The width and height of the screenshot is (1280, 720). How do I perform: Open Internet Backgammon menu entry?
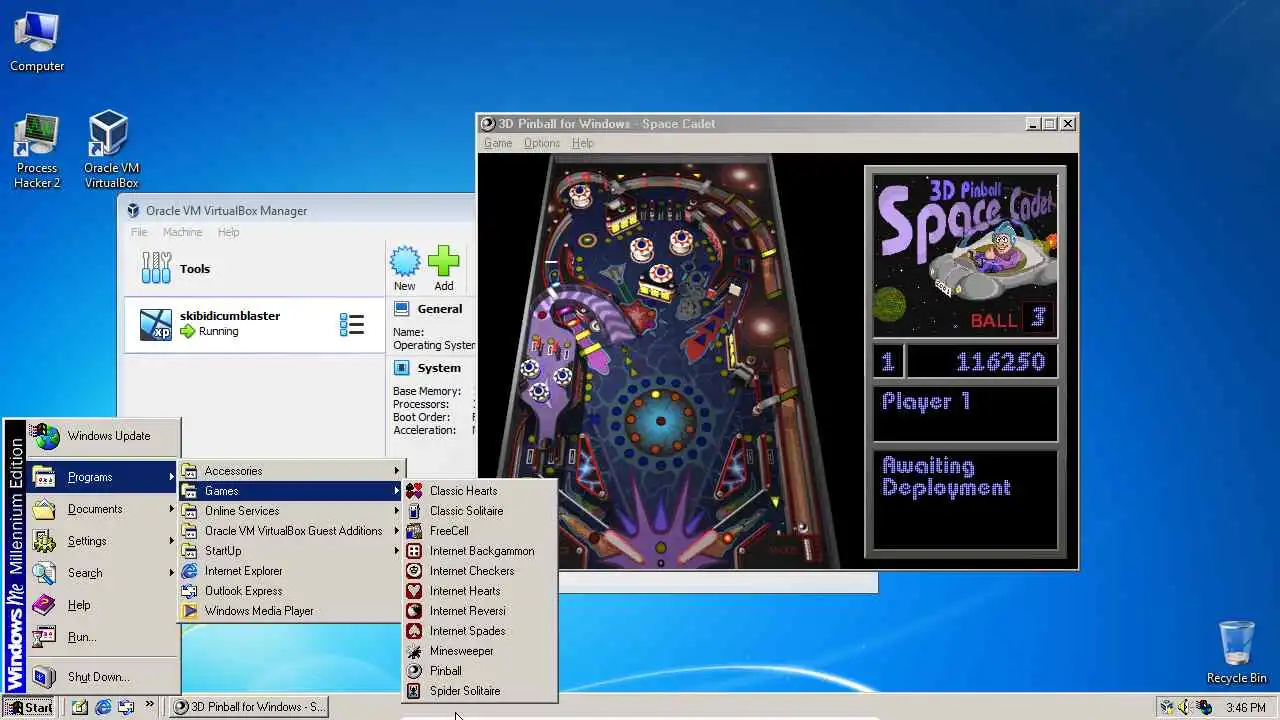[x=479, y=551]
